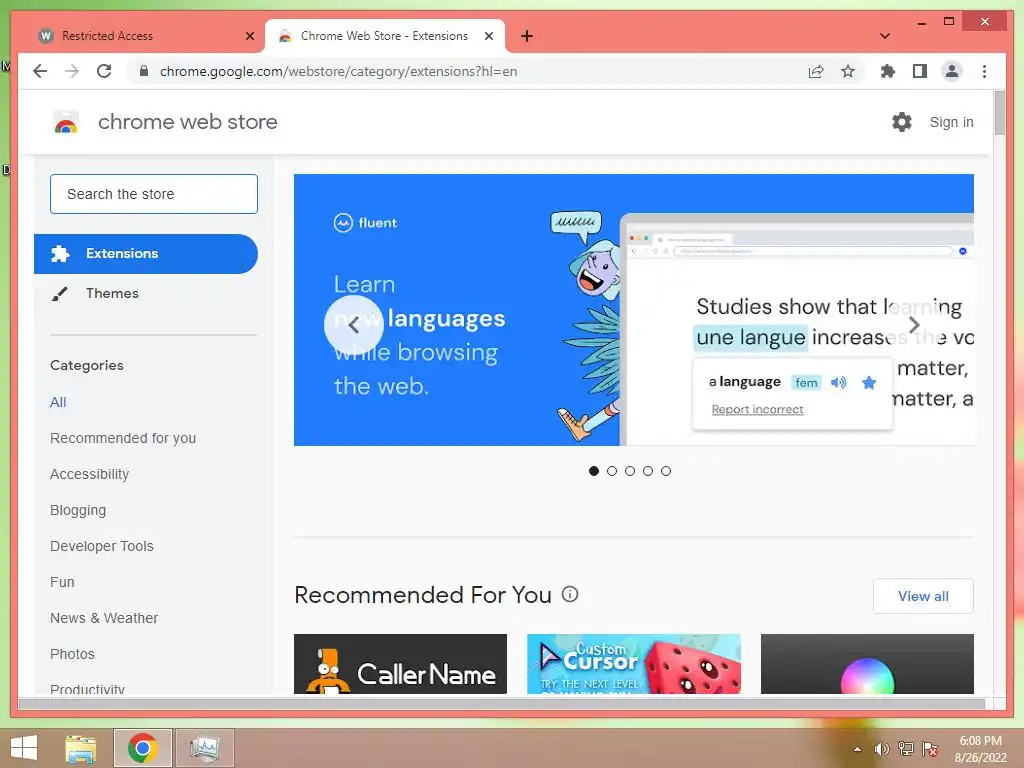Click the horizontal scrollbar at window bottom
This screenshot has width=1024, height=768.
[502, 703]
